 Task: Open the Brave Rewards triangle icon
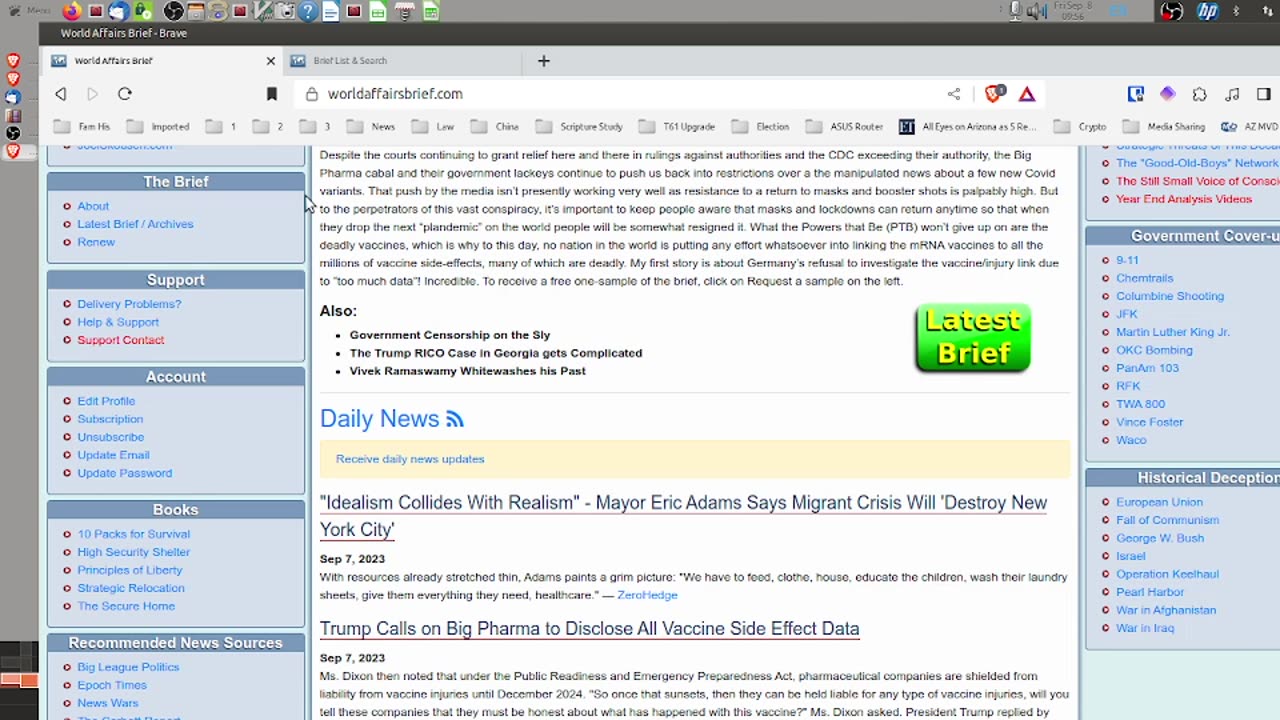pyautogui.click(x=1027, y=94)
